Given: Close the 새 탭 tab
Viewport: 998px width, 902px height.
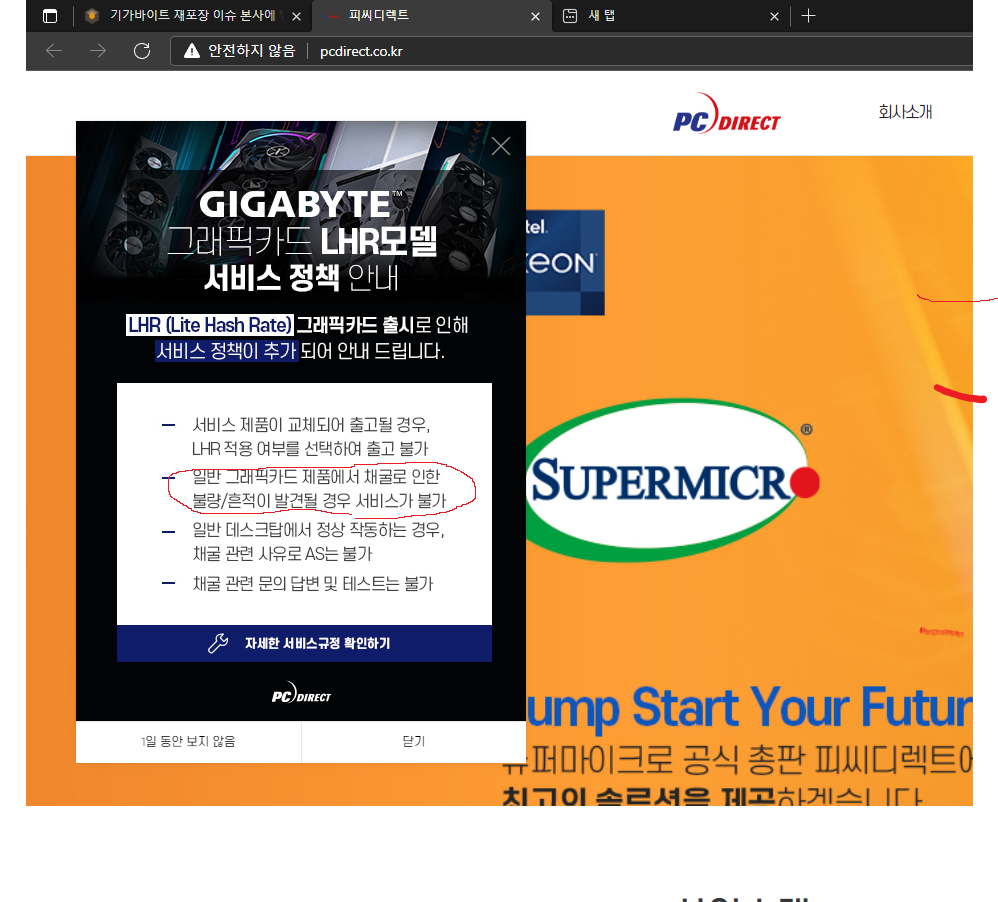Looking at the screenshot, I should [x=774, y=16].
